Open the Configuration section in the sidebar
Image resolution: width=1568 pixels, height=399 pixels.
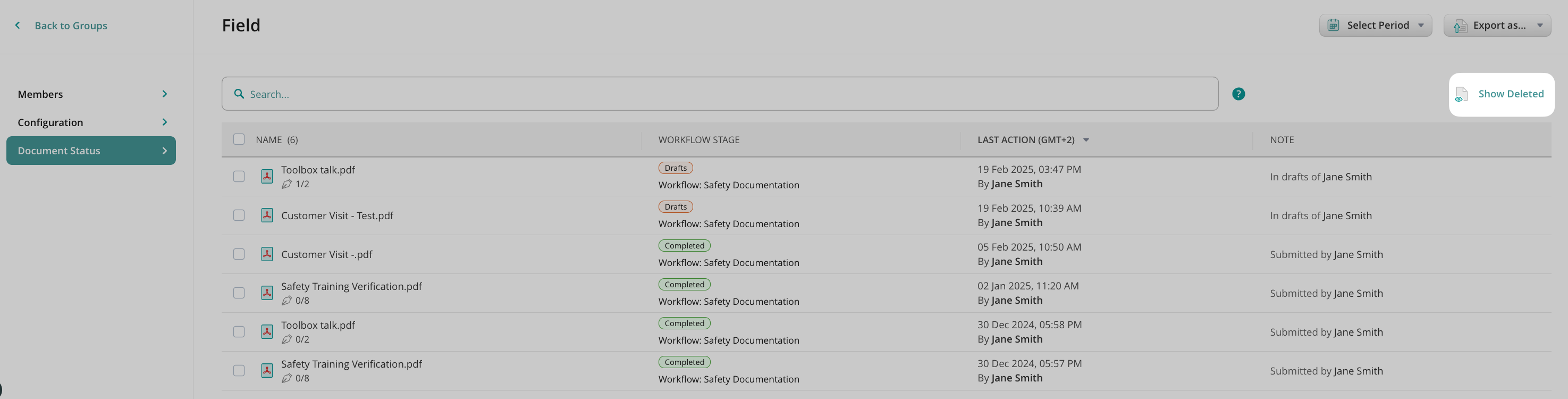(x=91, y=122)
